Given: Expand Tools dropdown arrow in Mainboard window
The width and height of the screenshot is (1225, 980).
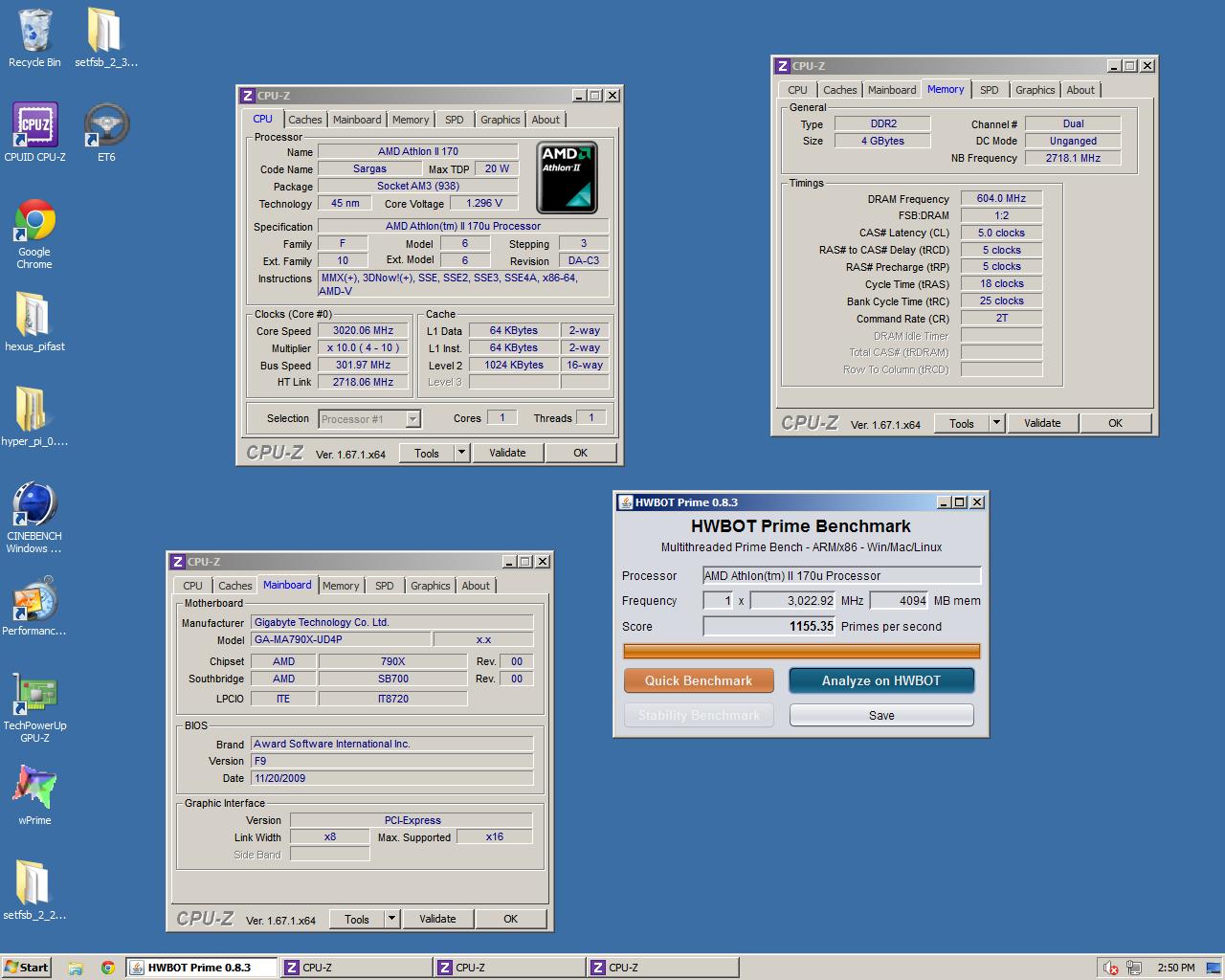Looking at the screenshot, I should (x=391, y=919).
